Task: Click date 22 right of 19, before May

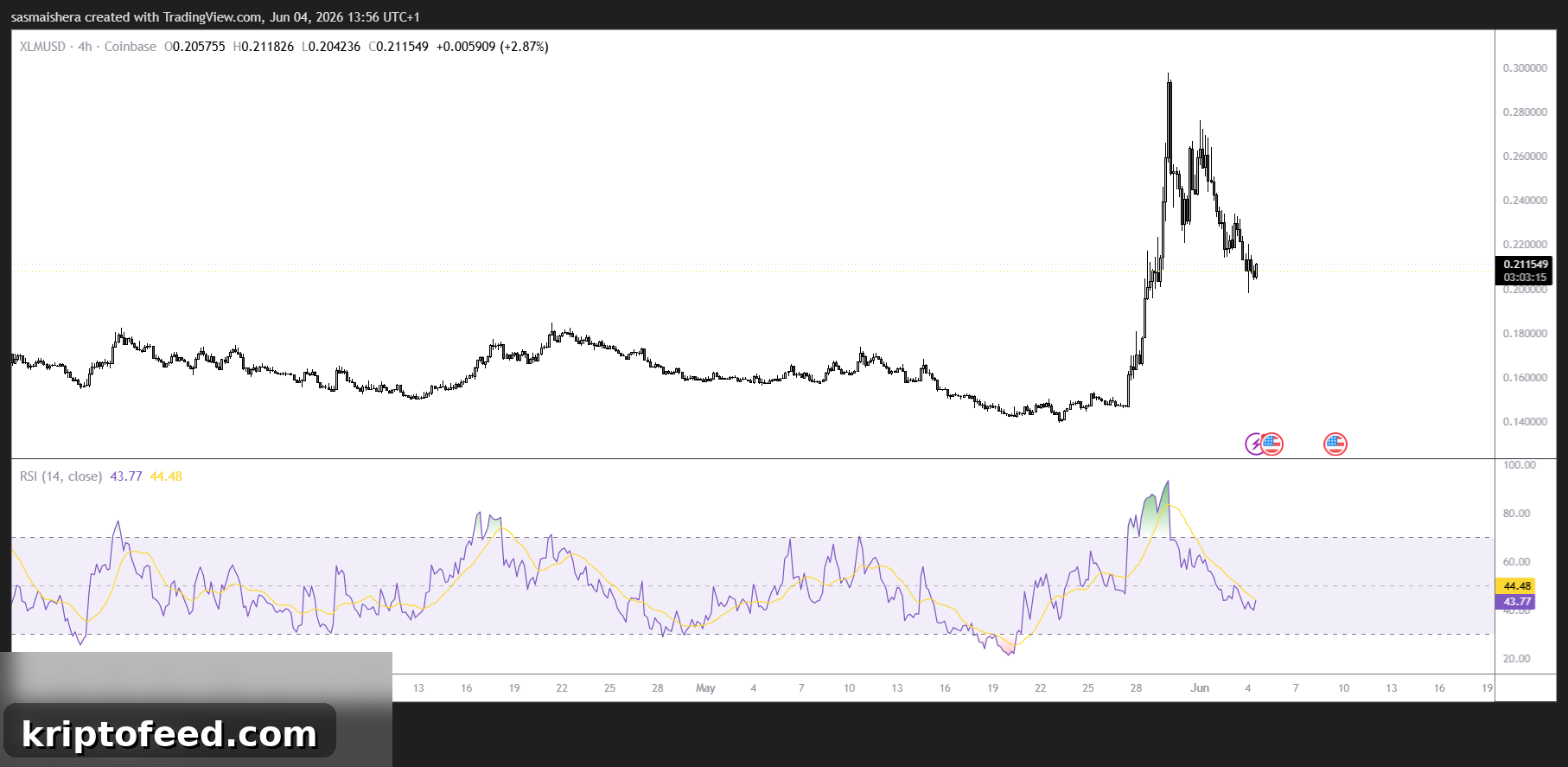Action: (x=562, y=688)
